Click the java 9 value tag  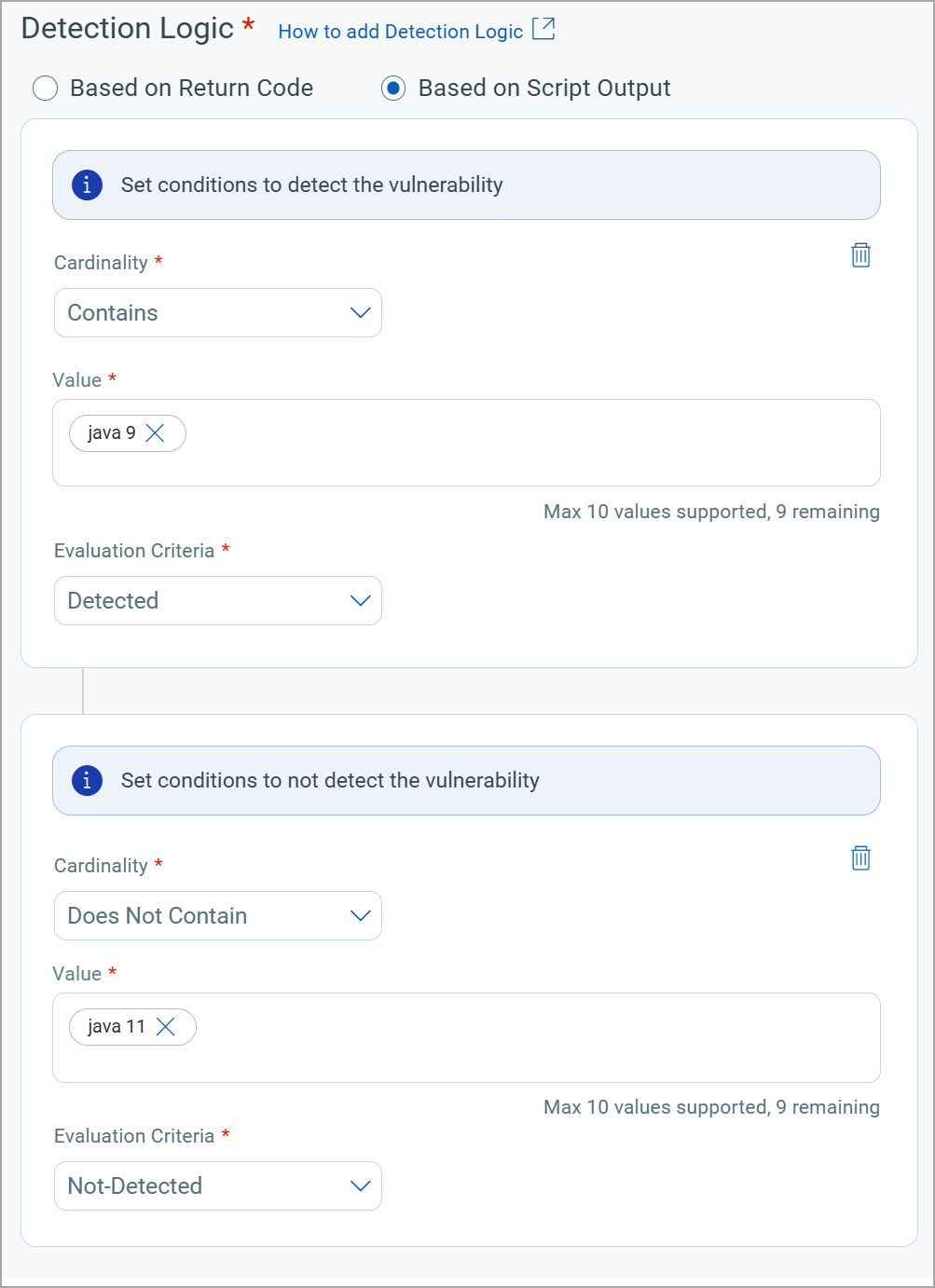111,433
